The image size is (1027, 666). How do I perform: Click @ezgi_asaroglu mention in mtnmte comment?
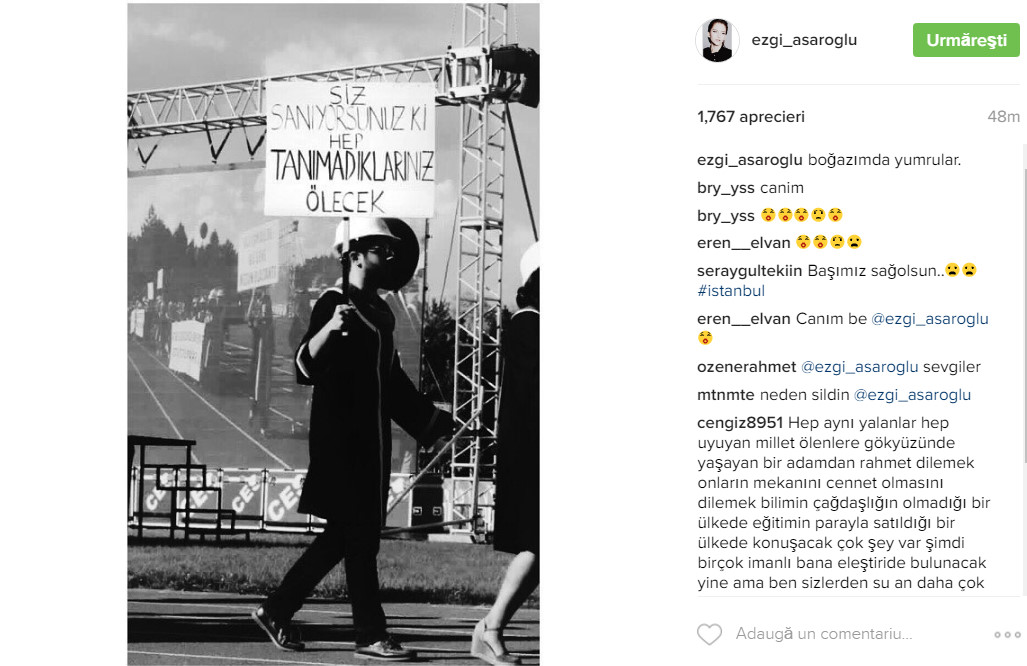point(912,395)
